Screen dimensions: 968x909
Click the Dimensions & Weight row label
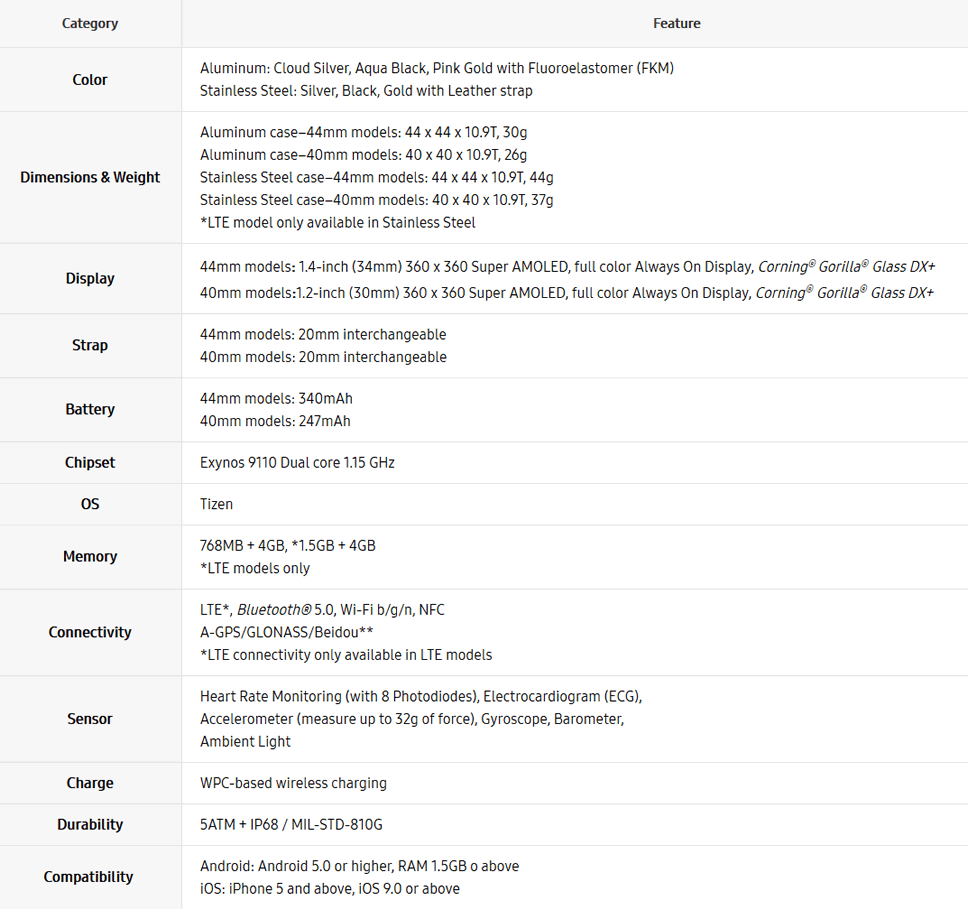[x=90, y=177]
